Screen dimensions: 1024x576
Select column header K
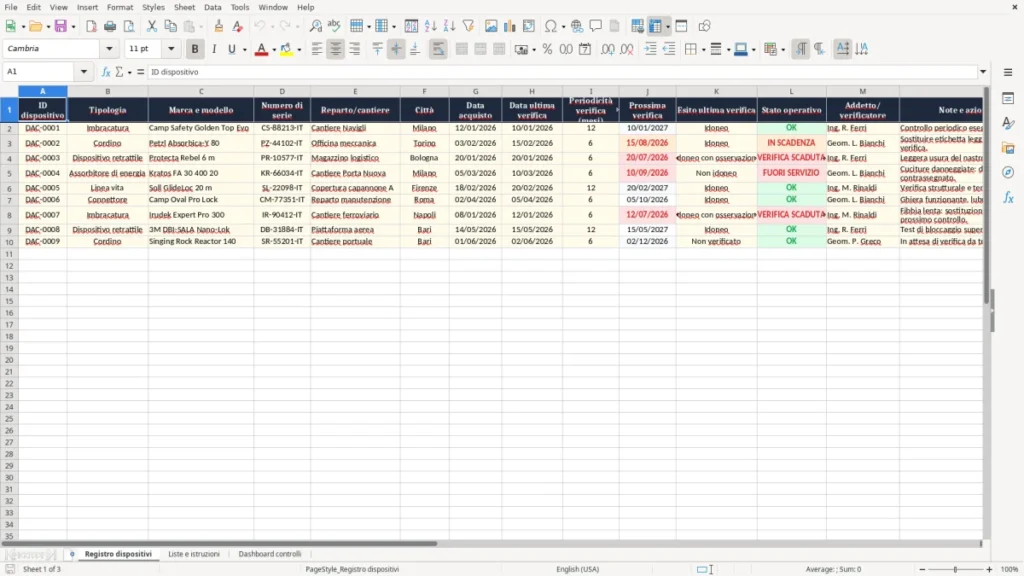(716, 91)
